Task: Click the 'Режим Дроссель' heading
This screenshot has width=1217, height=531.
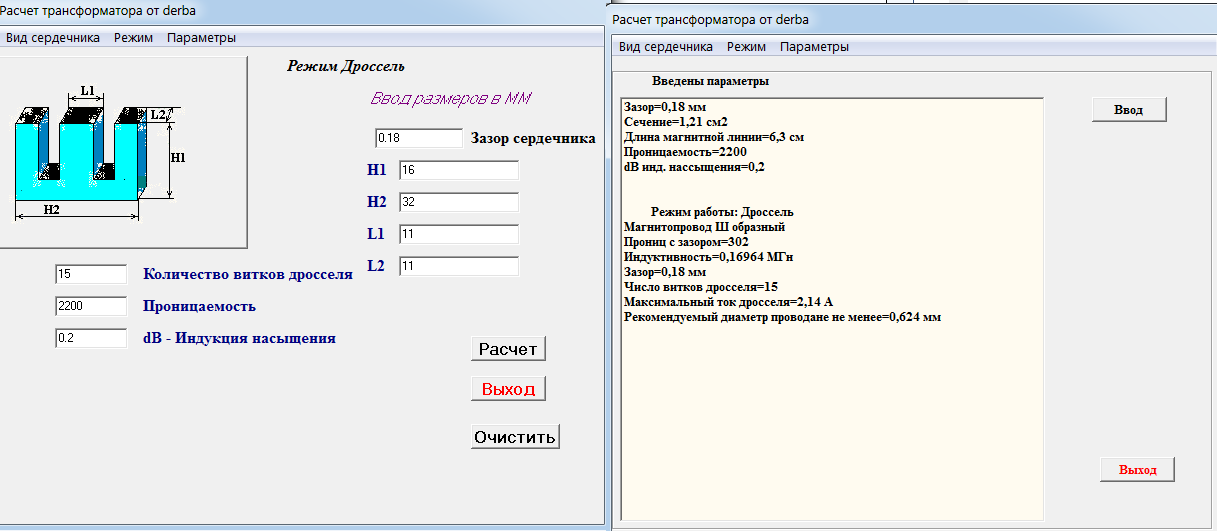Action: [346, 67]
